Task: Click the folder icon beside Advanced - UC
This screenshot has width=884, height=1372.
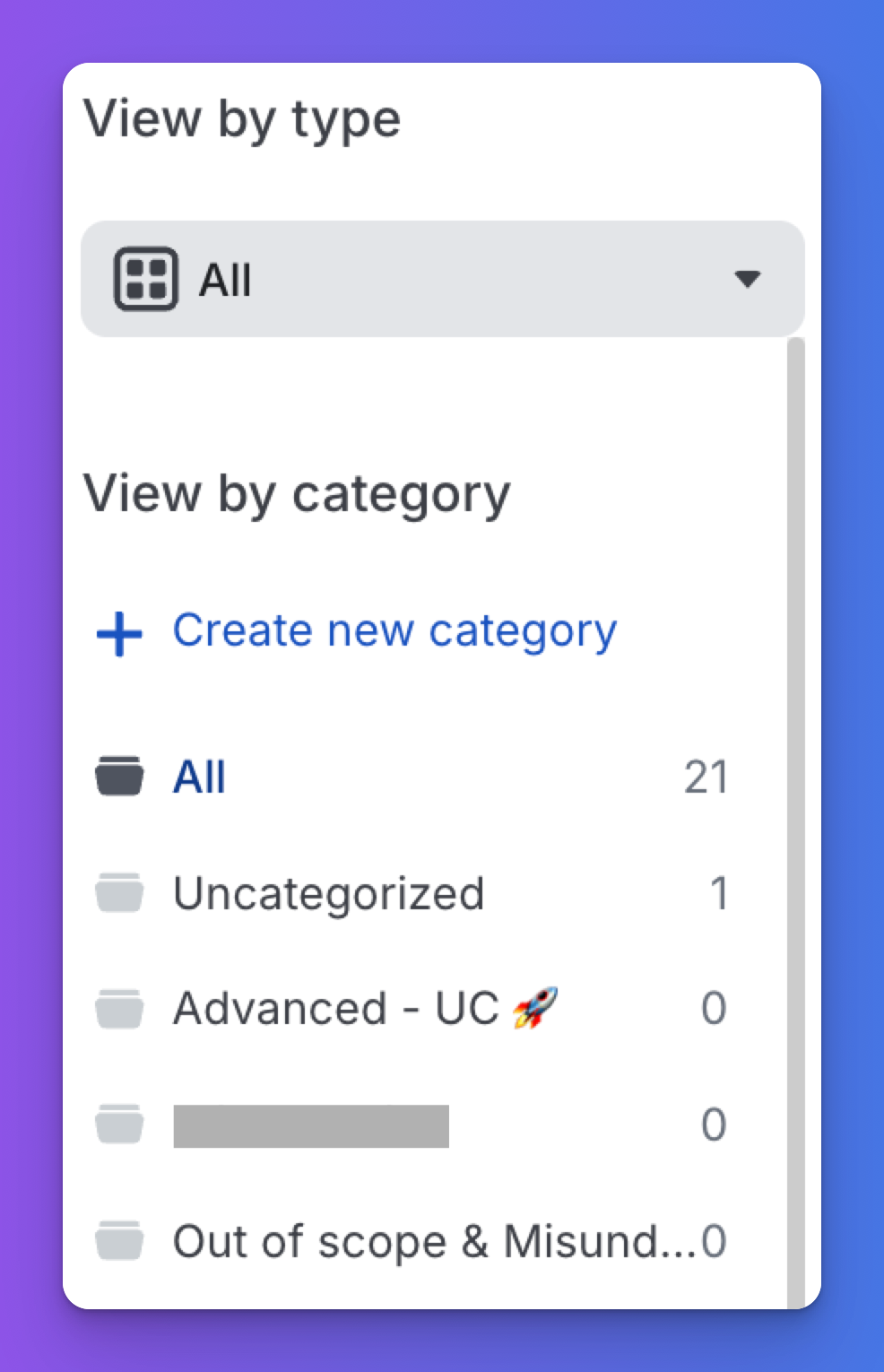Action: pyautogui.click(x=119, y=1008)
